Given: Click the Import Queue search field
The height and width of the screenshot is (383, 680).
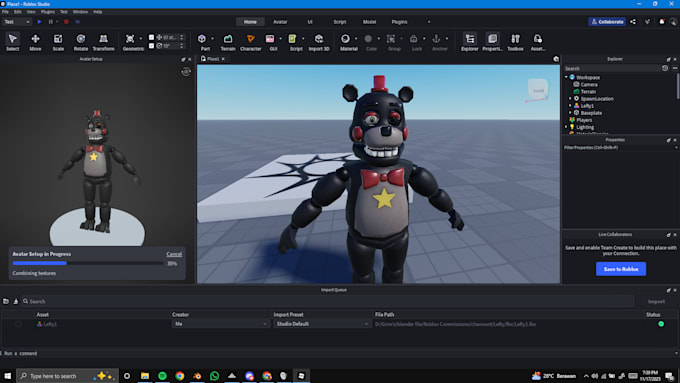Looking at the screenshot, I should (328, 301).
